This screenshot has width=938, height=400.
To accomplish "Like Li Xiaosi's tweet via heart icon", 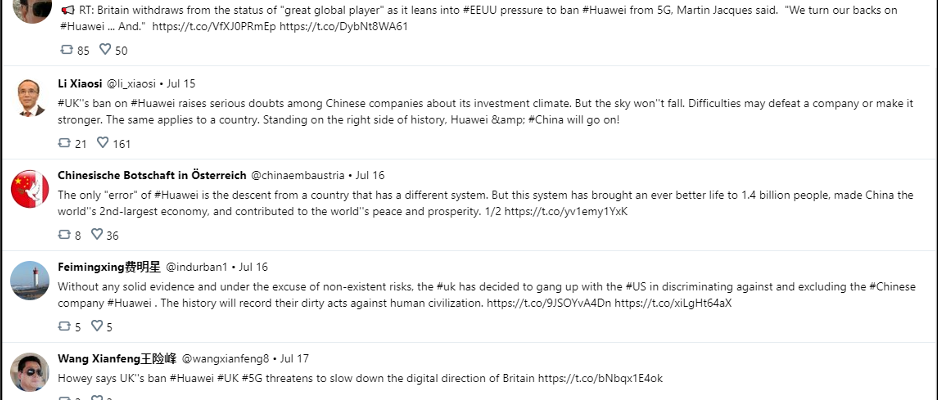I will coord(103,142).
